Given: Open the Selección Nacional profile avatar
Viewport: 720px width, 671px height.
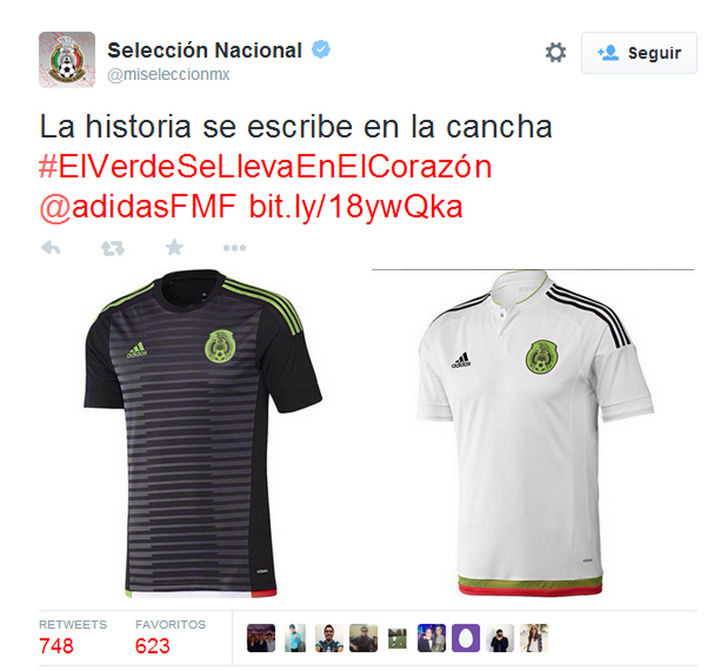Looking at the screenshot, I should click(x=67, y=59).
